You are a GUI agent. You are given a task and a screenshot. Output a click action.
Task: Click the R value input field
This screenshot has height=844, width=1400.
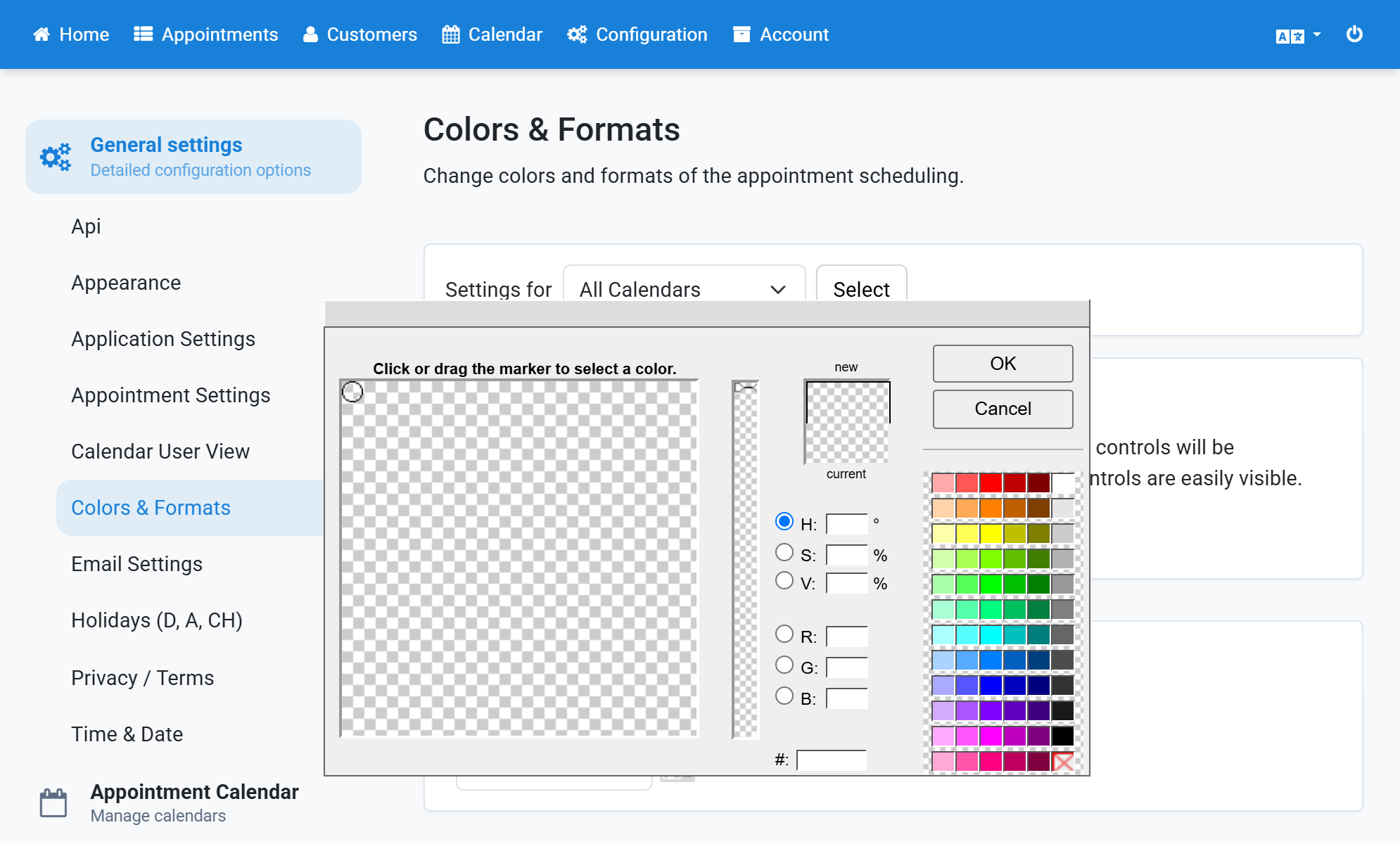click(847, 637)
